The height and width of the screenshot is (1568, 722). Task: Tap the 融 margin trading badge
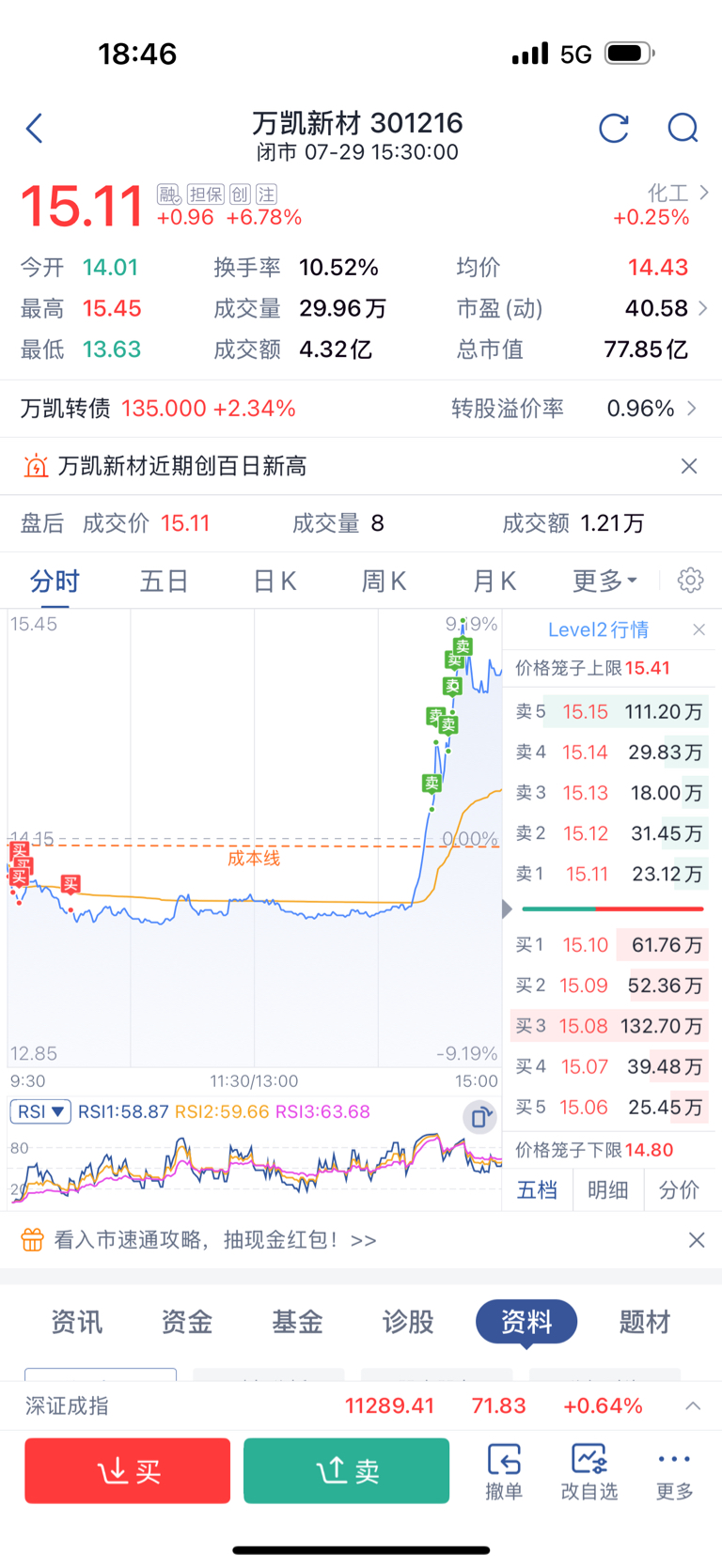168,194
